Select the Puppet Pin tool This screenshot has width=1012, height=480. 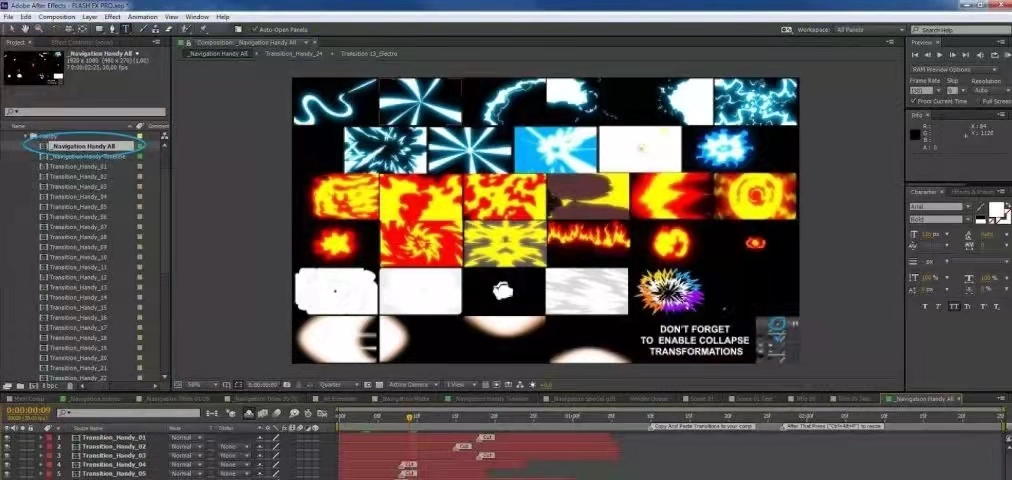pyautogui.click(x=203, y=29)
